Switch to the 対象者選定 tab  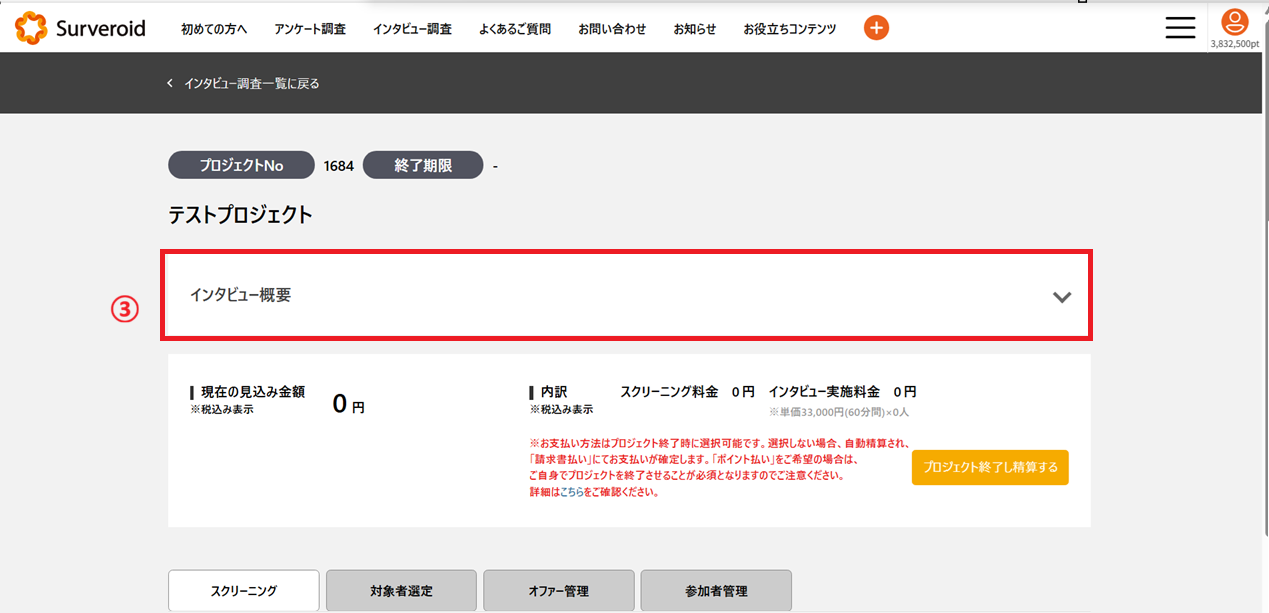(401, 591)
